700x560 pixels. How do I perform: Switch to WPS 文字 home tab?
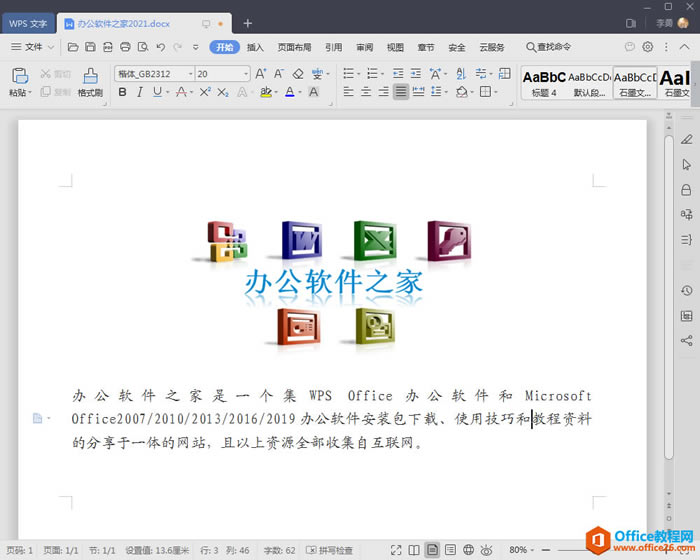tap(28, 24)
